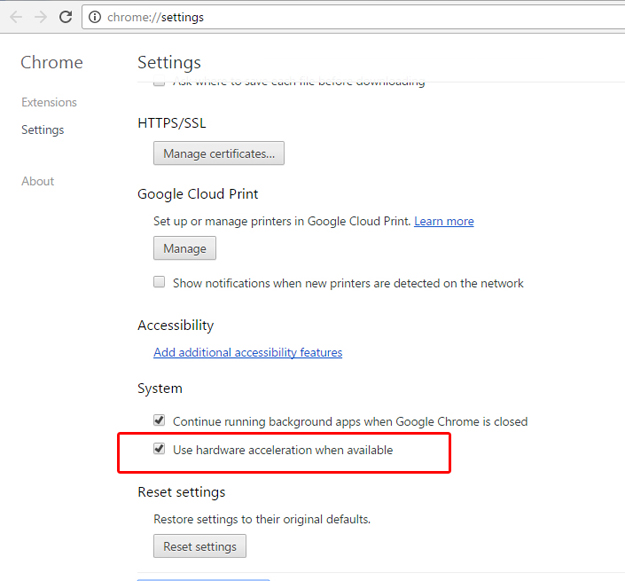Click the Manage certificates button
Viewport: 625px width, 581px height.
click(x=219, y=153)
